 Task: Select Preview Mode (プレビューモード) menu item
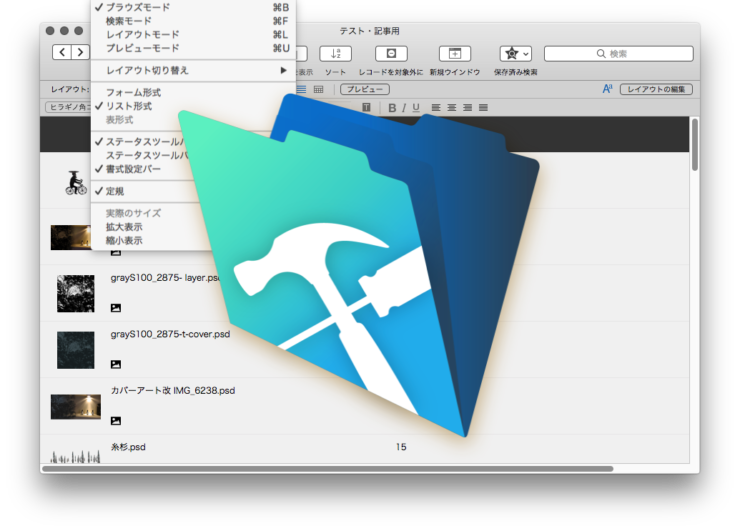pyautogui.click(x=193, y=48)
